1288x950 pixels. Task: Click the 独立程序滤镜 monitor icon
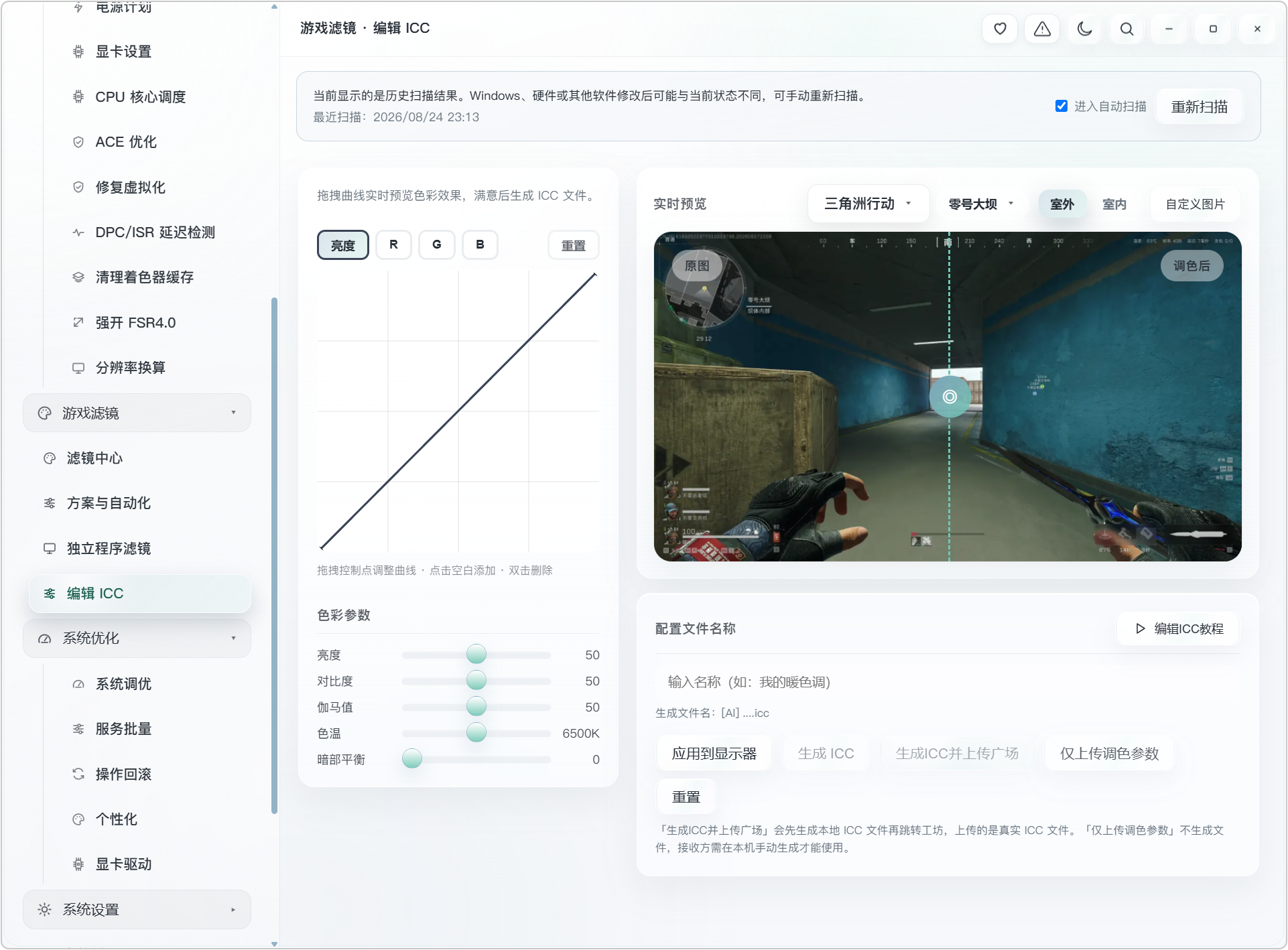(x=50, y=549)
